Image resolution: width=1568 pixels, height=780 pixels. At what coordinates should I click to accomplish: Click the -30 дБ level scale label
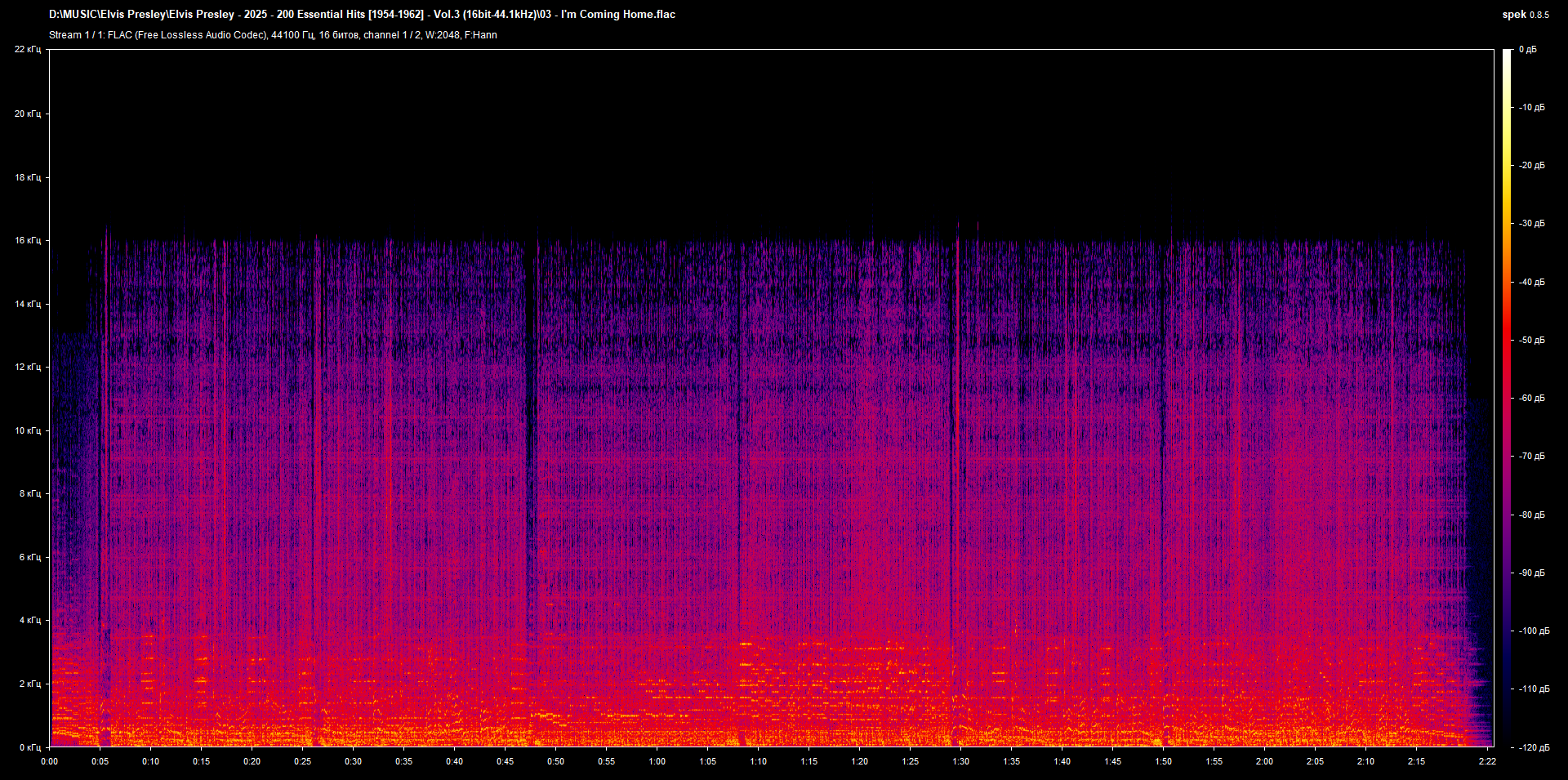point(1532,224)
